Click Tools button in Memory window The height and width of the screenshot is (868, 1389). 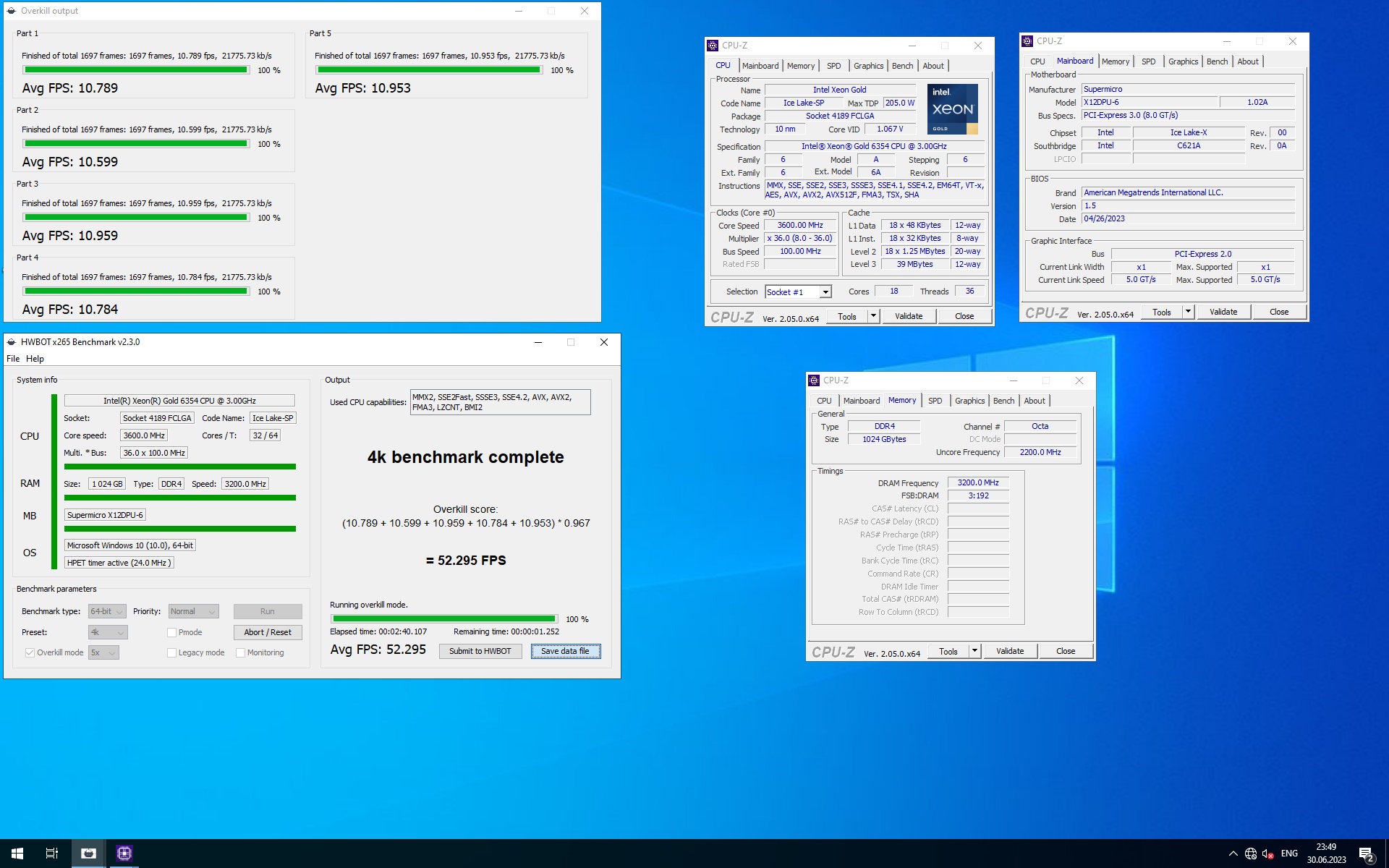click(x=948, y=651)
